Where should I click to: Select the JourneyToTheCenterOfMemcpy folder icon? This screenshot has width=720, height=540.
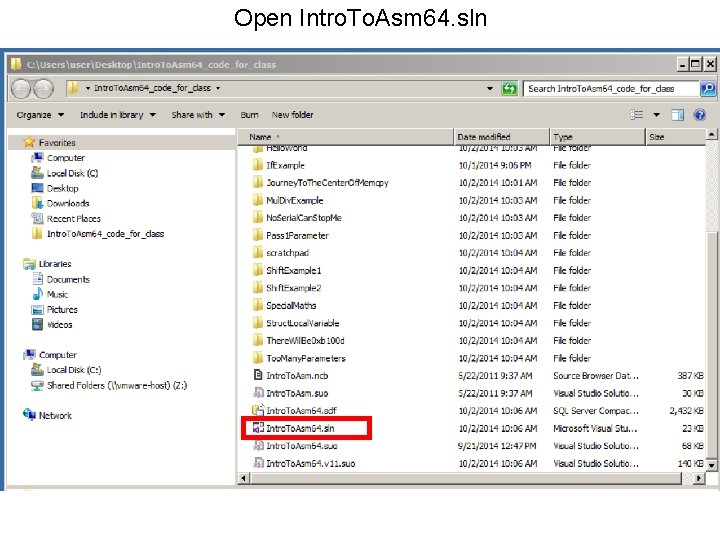pyautogui.click(x=258, y=182)
